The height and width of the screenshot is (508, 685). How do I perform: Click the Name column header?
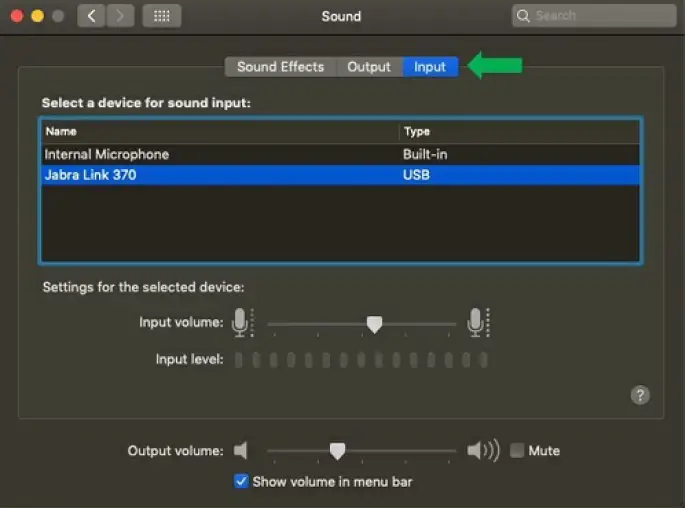click(x=220, y=131)
